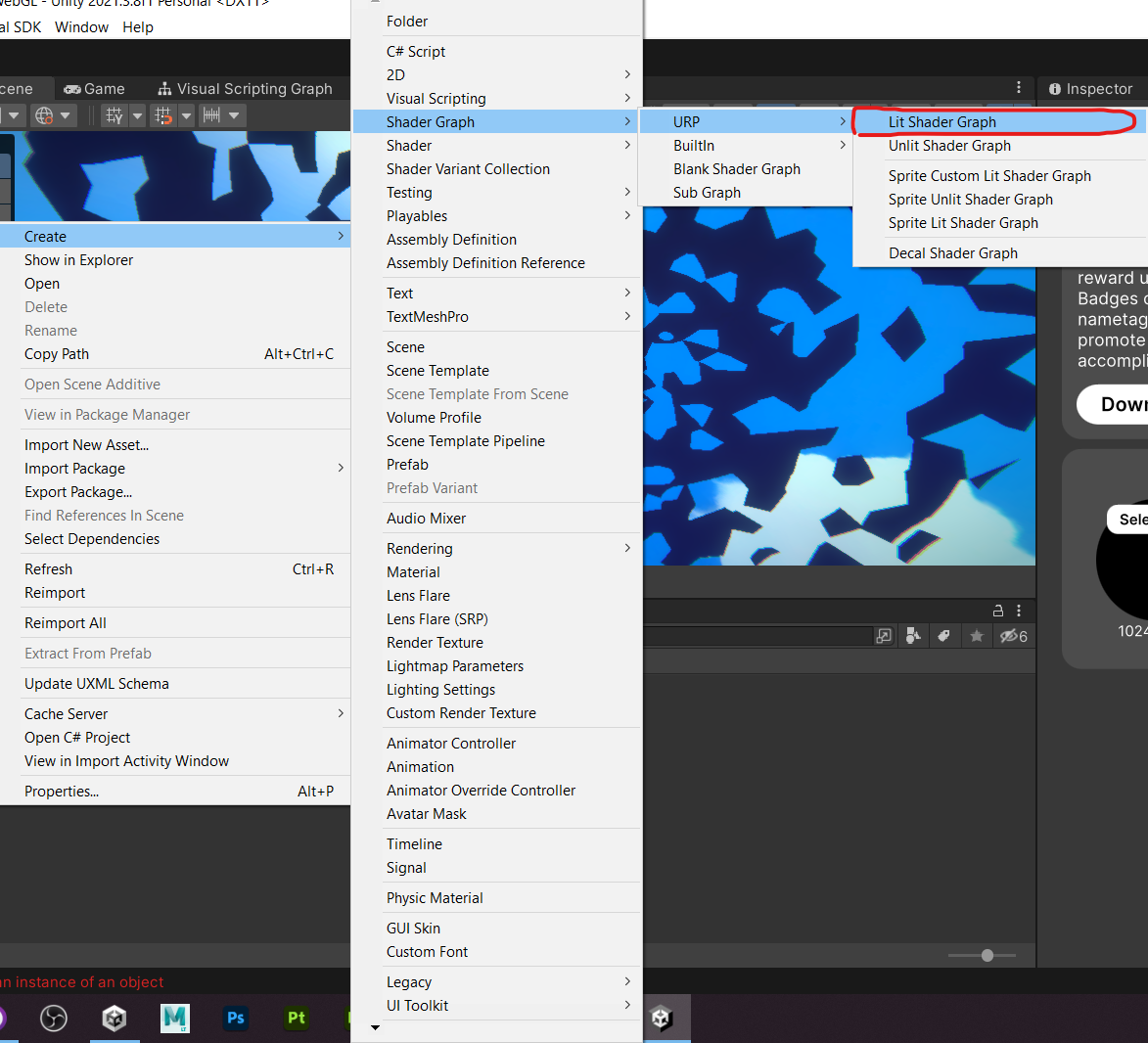Image resolution: width=1148 pixels, height=1043 pixels.
Task: Open Photoshop from the taskbar
Action: (x=236, y=1018)
